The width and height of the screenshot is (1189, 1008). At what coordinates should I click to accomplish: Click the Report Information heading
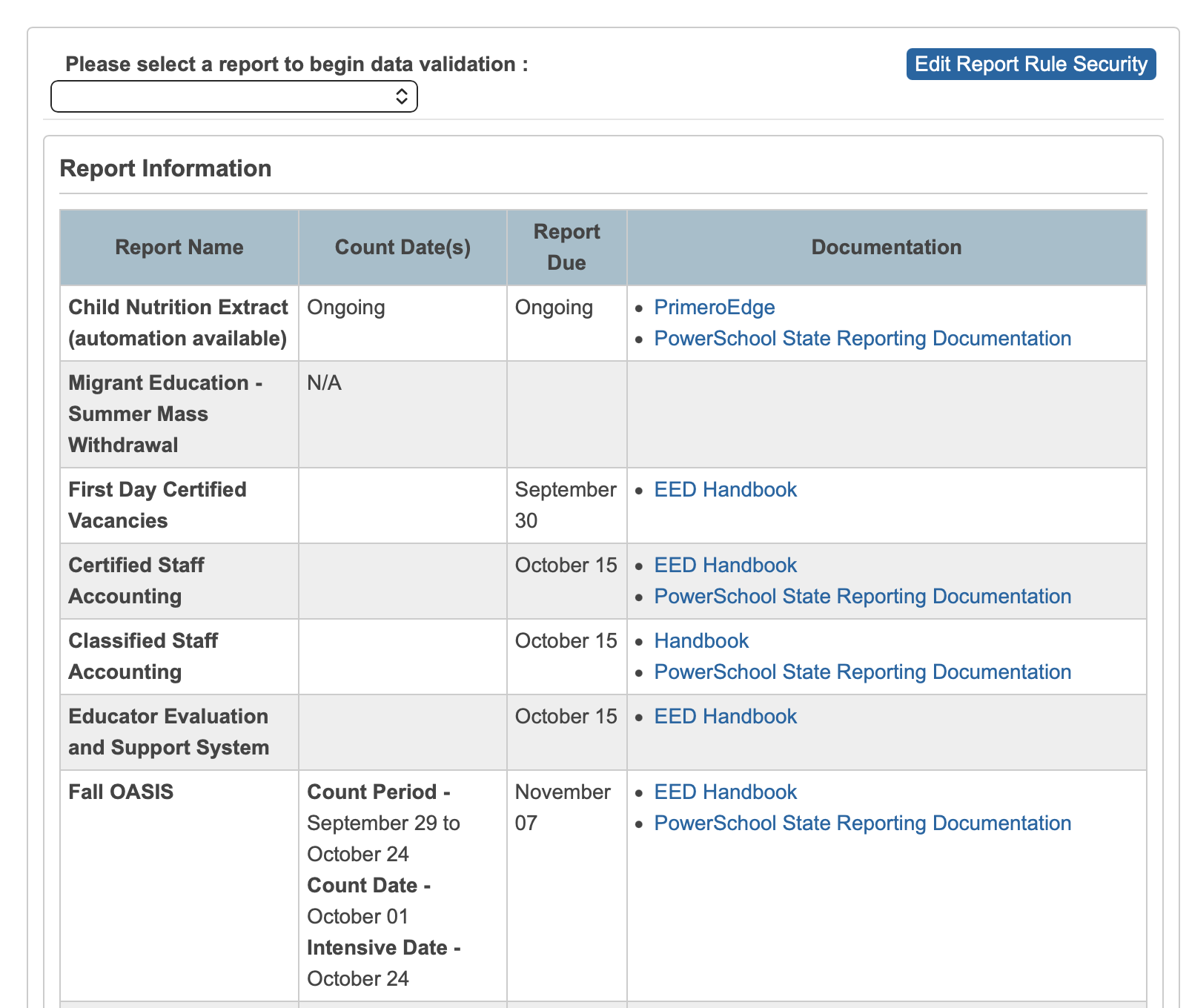[x=165, y=168]
